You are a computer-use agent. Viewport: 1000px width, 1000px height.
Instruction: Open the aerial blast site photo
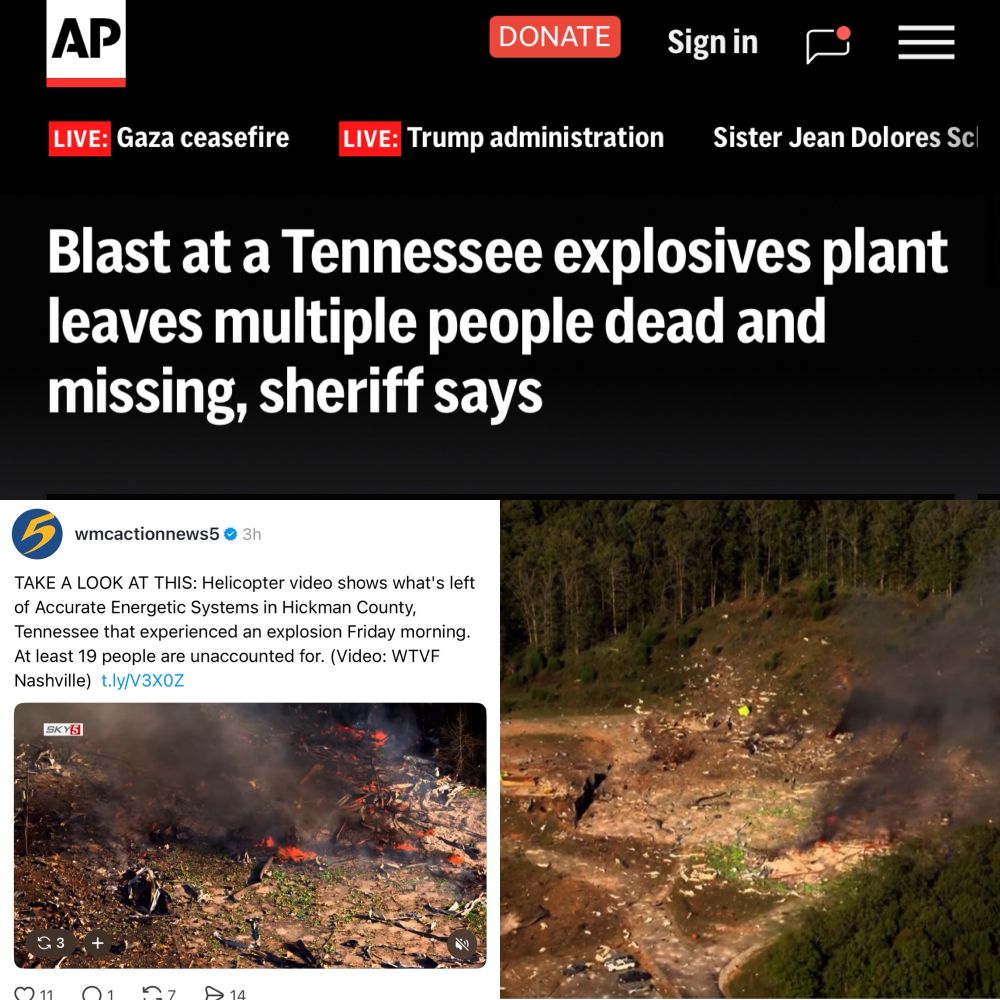(x=750, y=749)
